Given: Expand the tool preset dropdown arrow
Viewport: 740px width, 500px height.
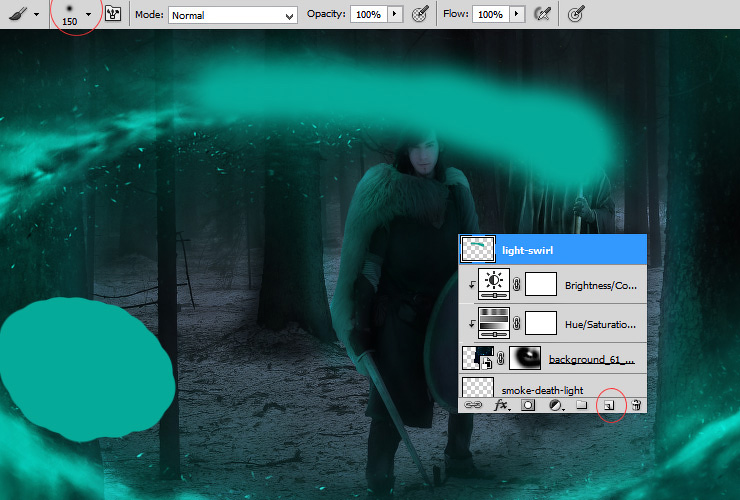Looking at the screenshot, I should 36,15.
